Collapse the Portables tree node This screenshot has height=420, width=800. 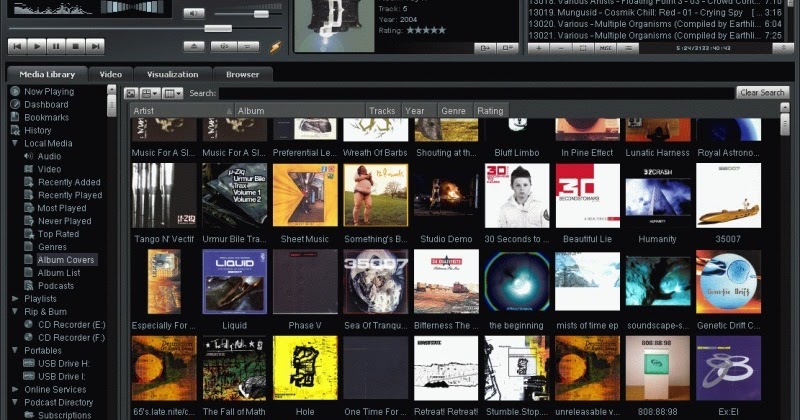[x=15, y=350]
